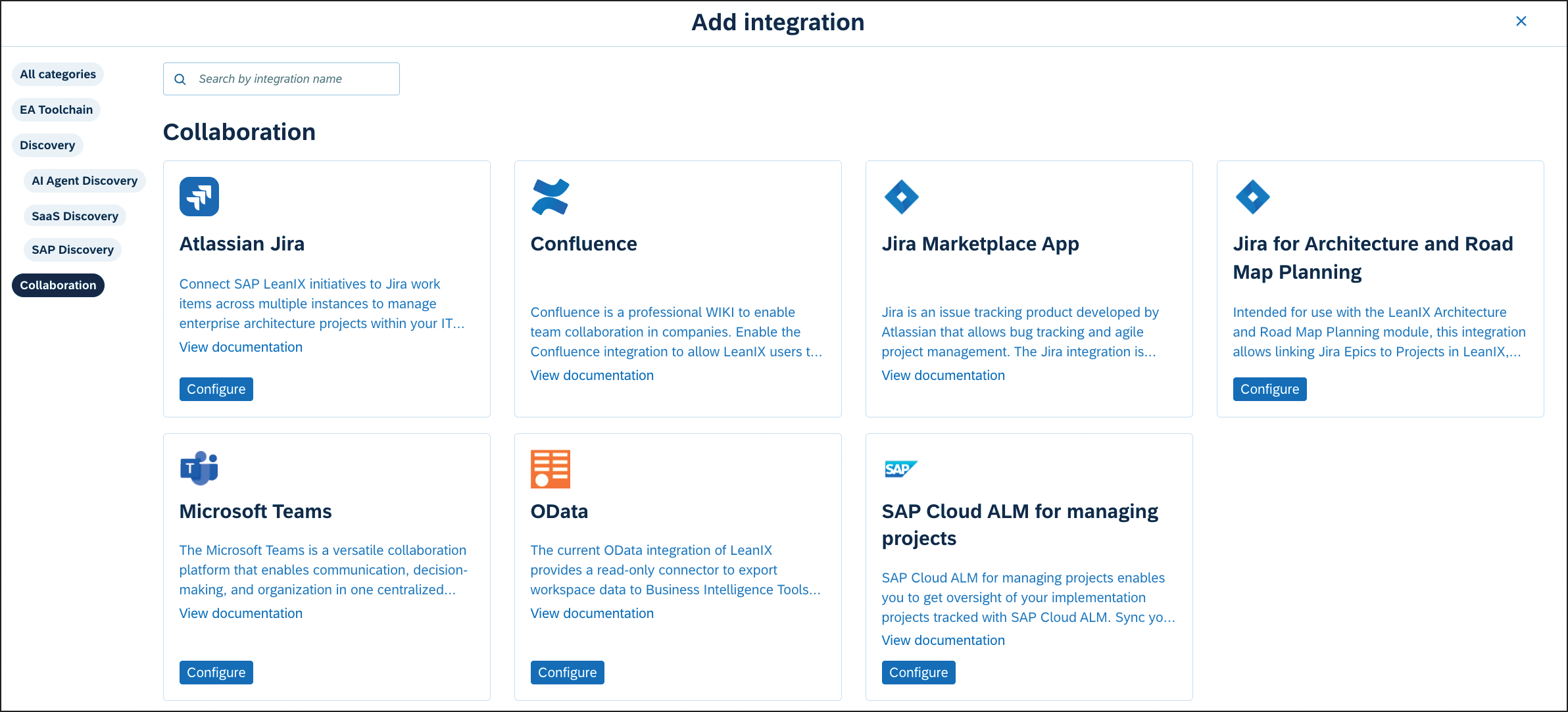Open View documentation for Atlassian Jira
Screen dimensions: 1568x712
(241, 347)
